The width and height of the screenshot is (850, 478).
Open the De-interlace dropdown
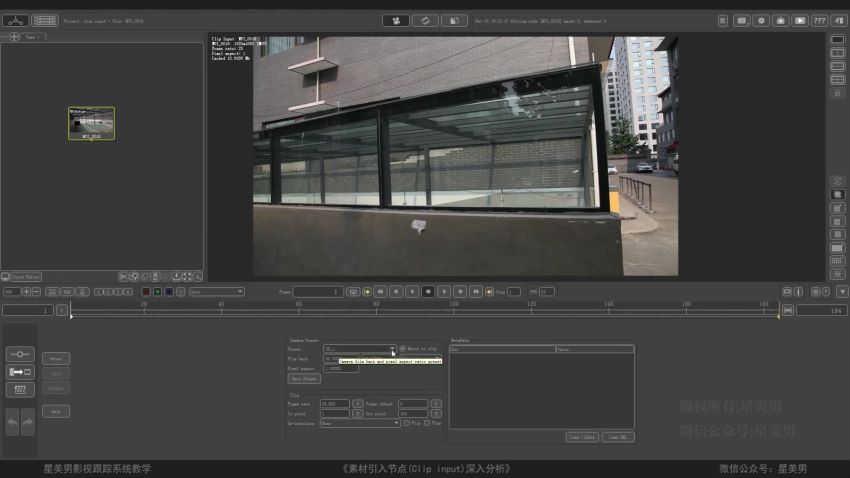pos(360,423)
